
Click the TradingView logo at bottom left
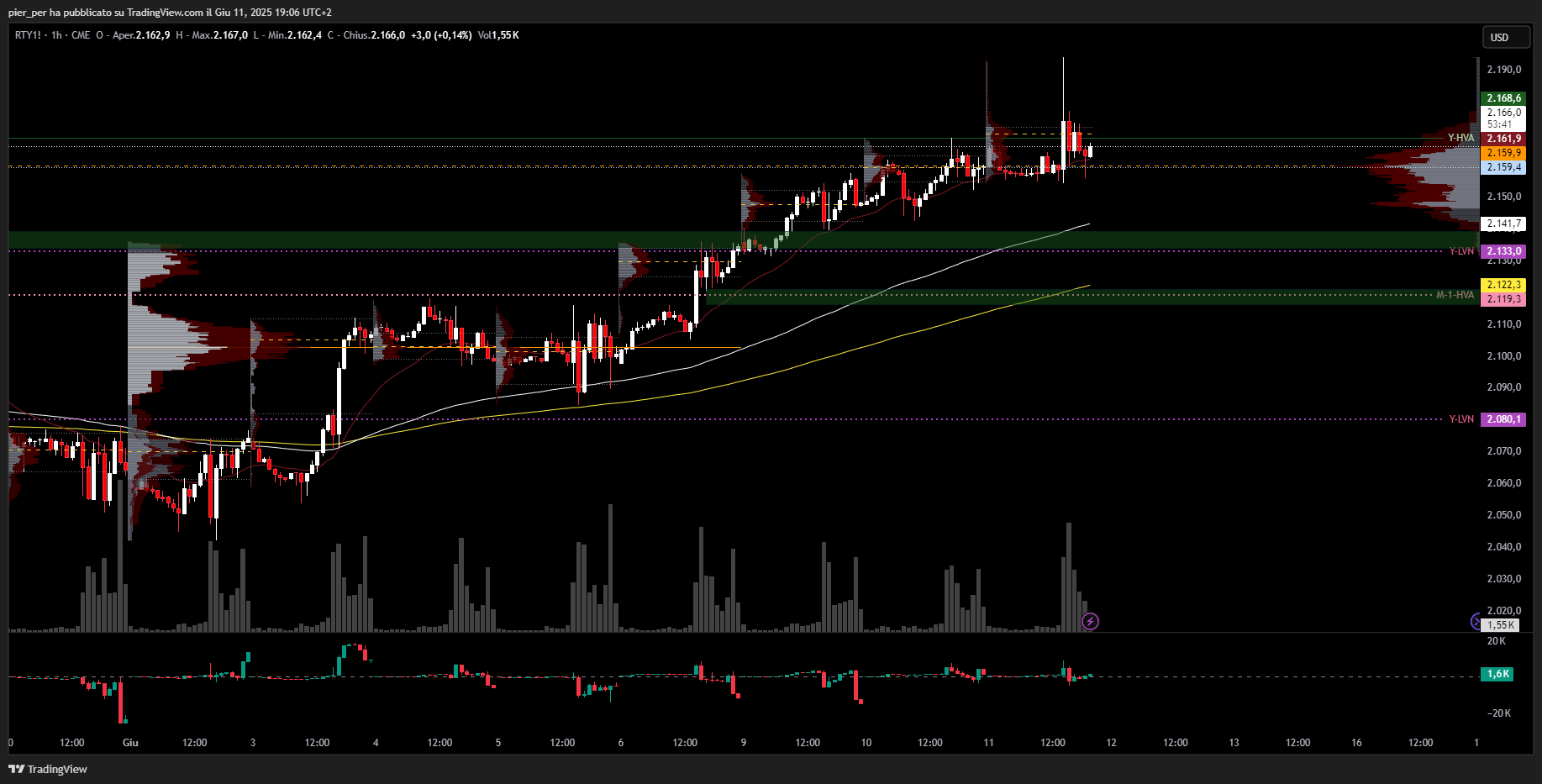tap(48, 769)
